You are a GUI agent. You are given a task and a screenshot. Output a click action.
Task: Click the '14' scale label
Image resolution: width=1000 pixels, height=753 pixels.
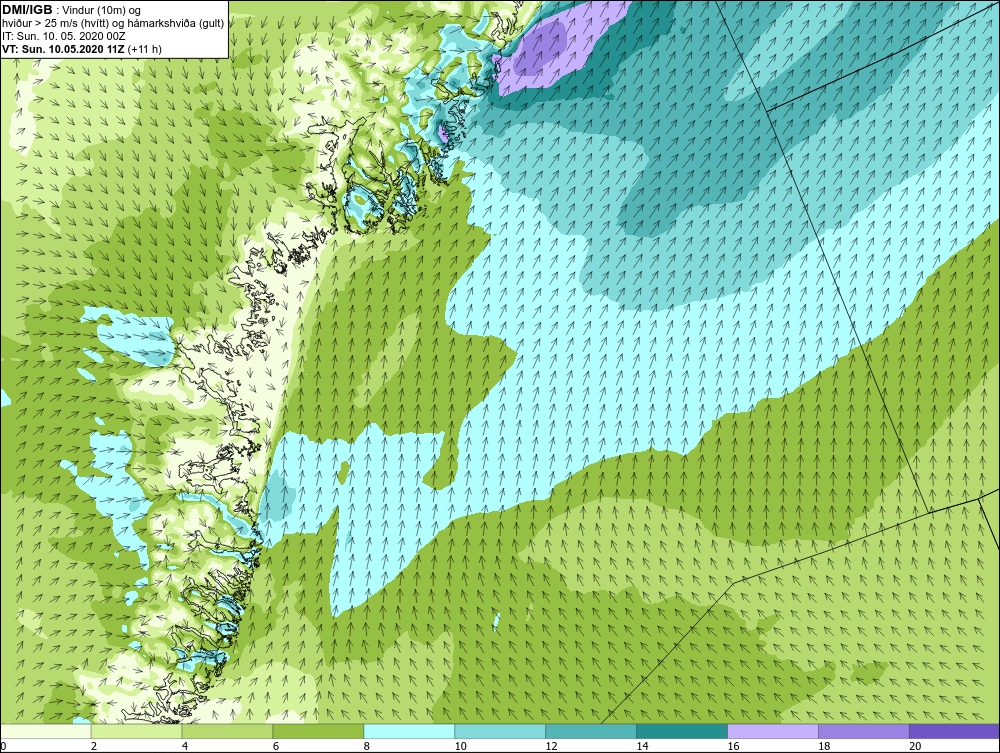[642, 745]
